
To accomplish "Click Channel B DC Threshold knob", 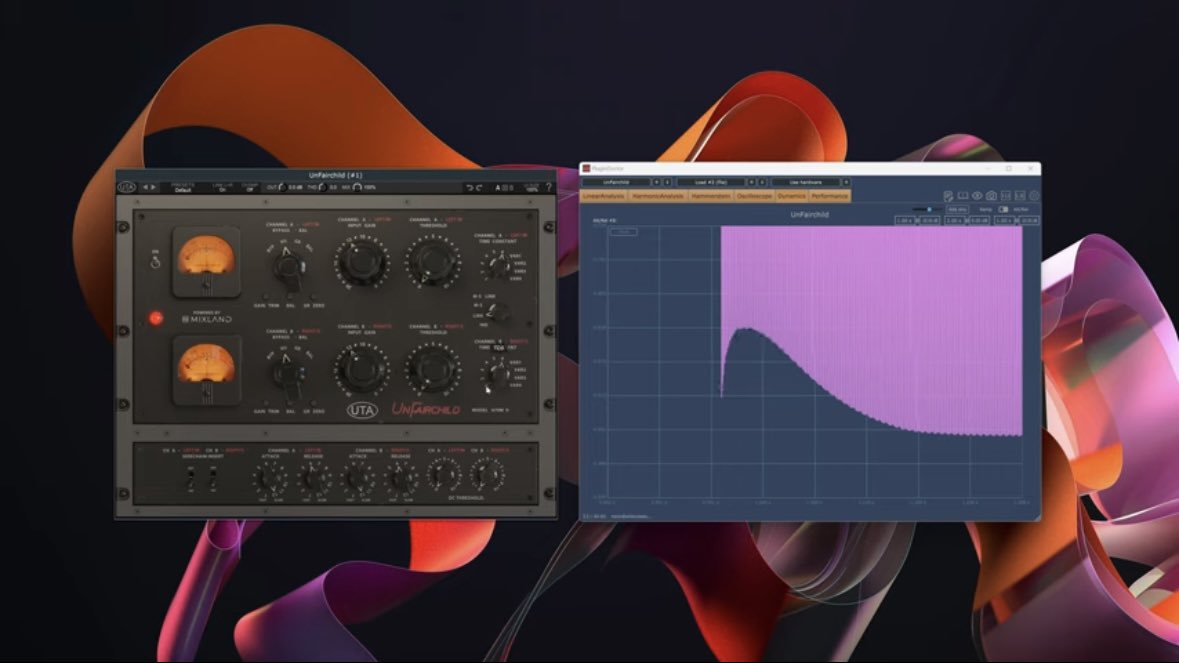I will coord(487,475).
